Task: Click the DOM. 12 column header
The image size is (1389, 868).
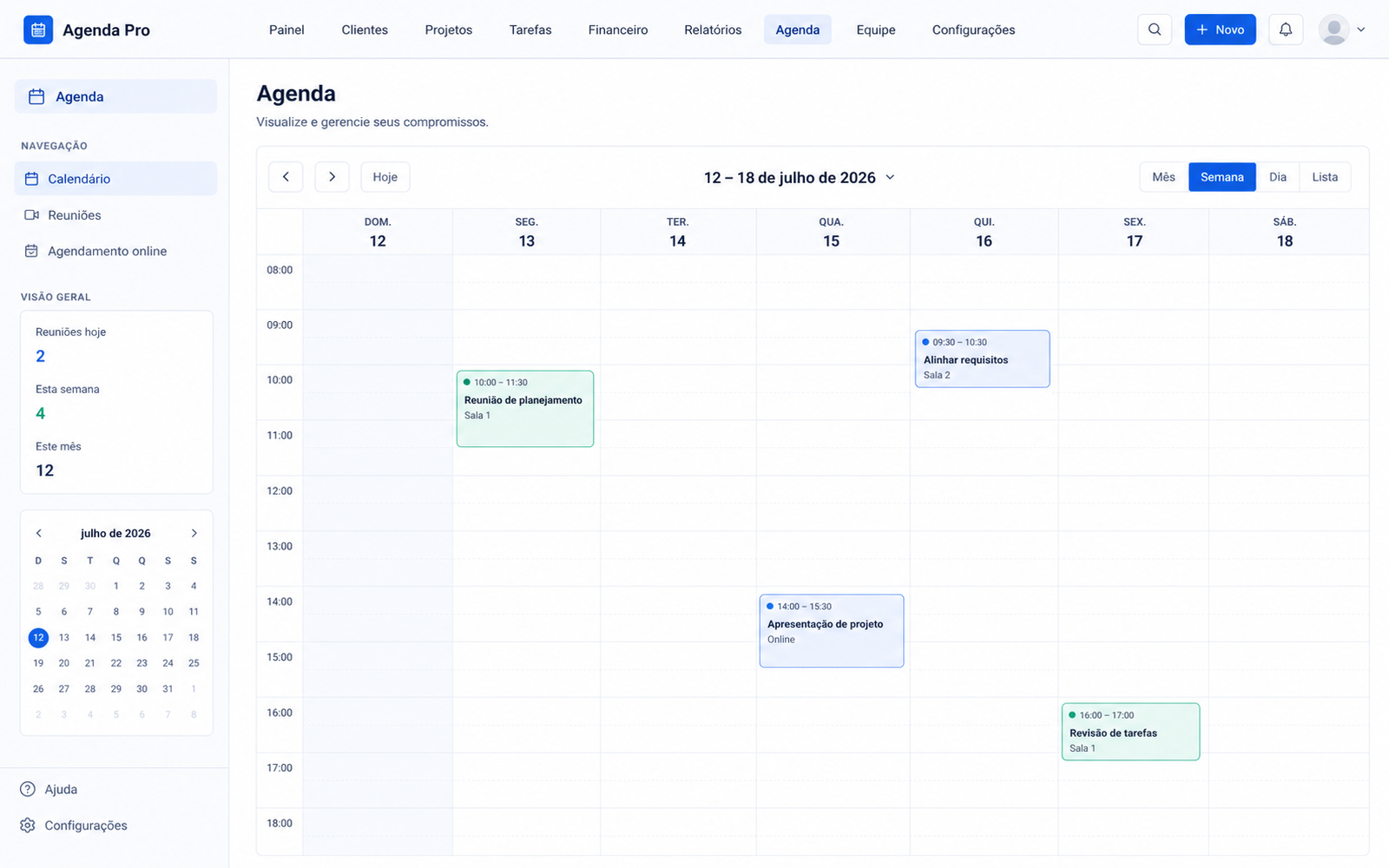Action: 378,233
